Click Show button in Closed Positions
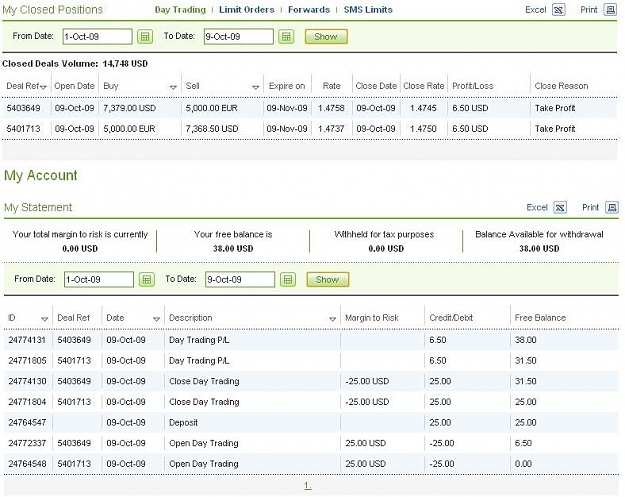Screen dimensions: 625x497 click(x=326, y=37)
